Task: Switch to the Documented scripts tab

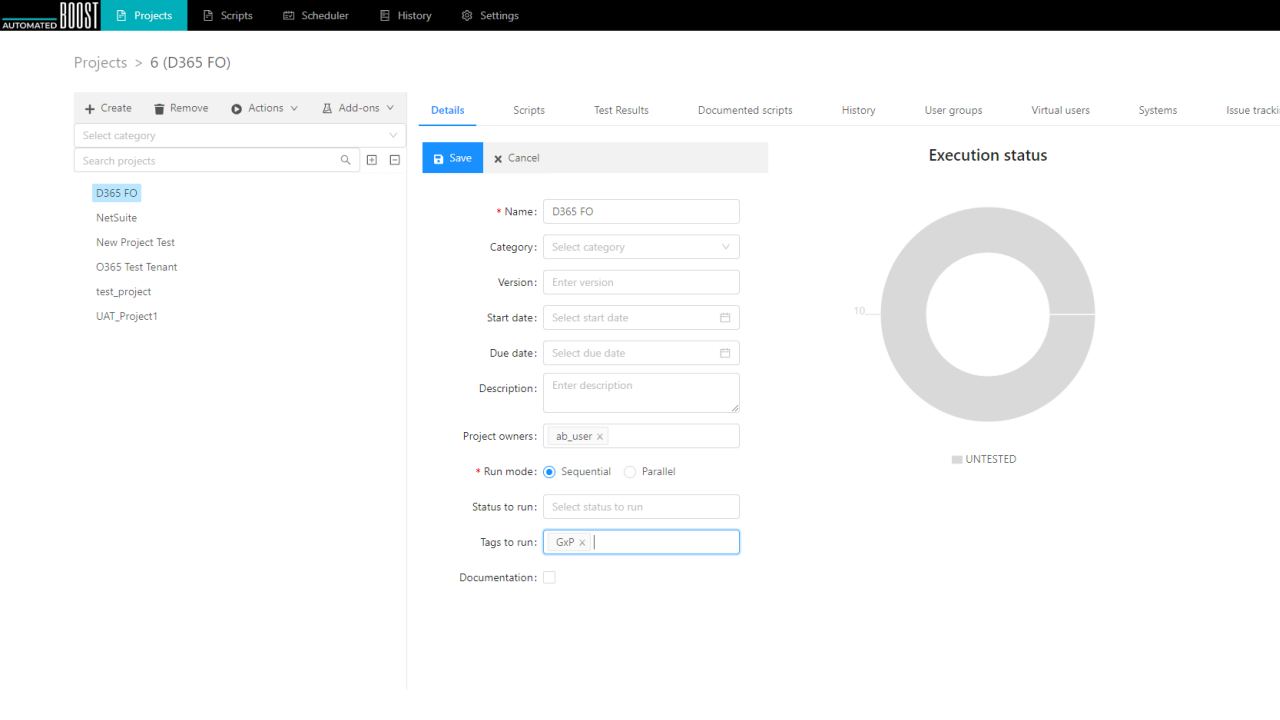Action: tap(745, 110)
